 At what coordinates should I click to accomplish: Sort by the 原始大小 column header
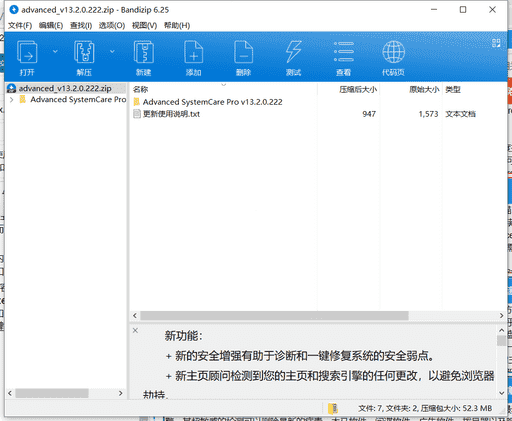pyautogui.click(x=424, y=89)
